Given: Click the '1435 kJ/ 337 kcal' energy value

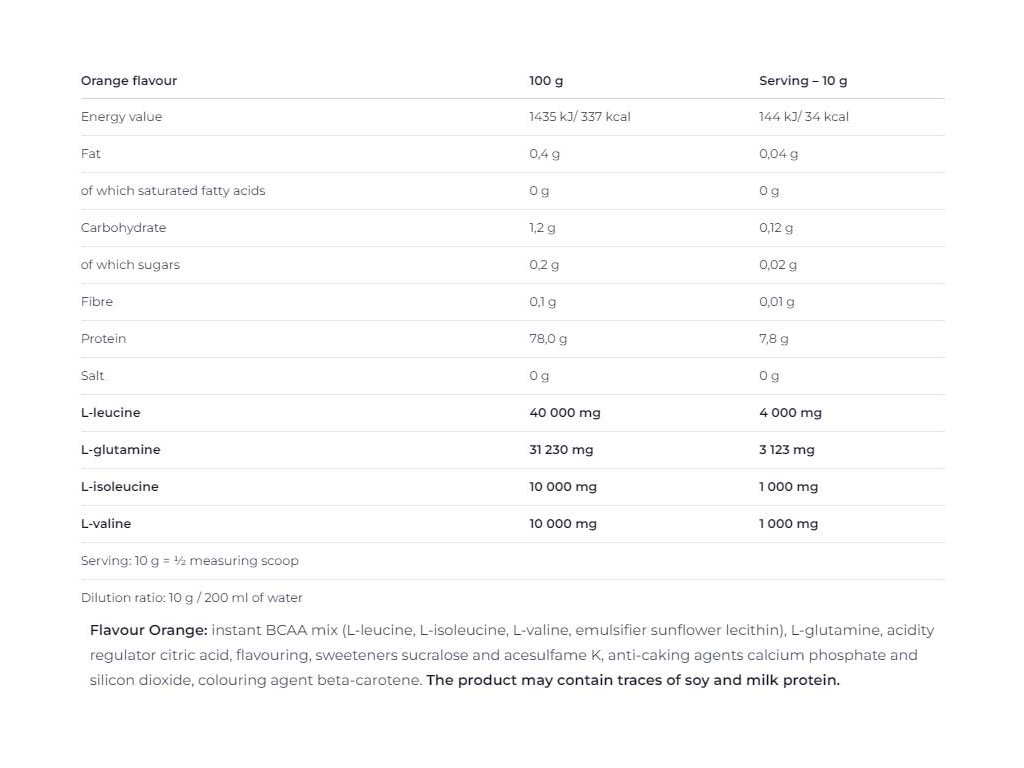Looking at the screenshot, I should (580, 117).
